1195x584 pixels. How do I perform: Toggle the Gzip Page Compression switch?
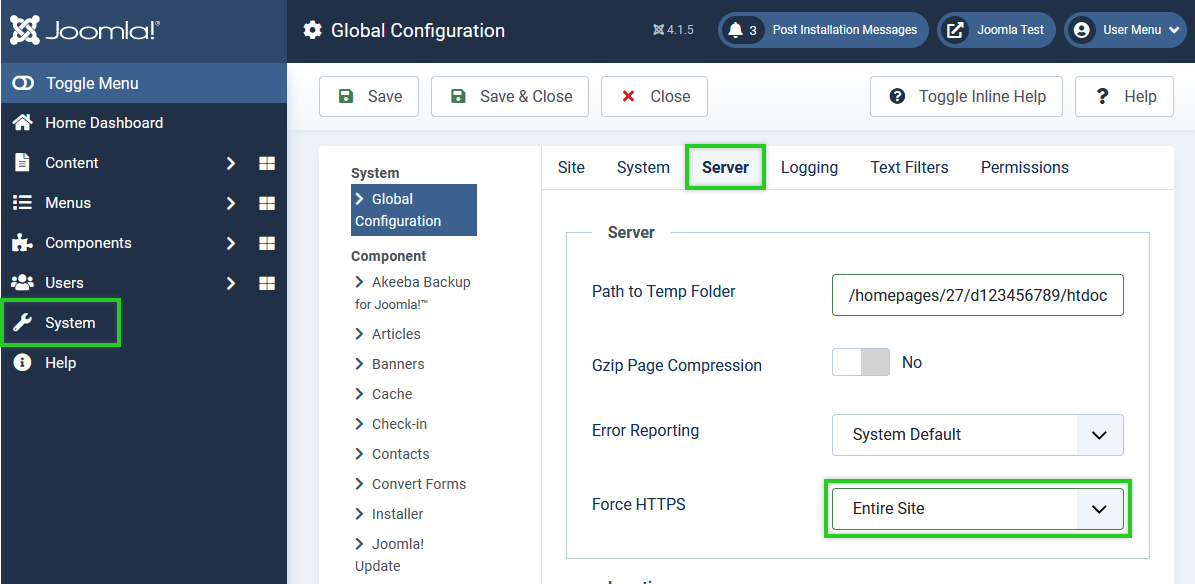[x=860, y=362]
